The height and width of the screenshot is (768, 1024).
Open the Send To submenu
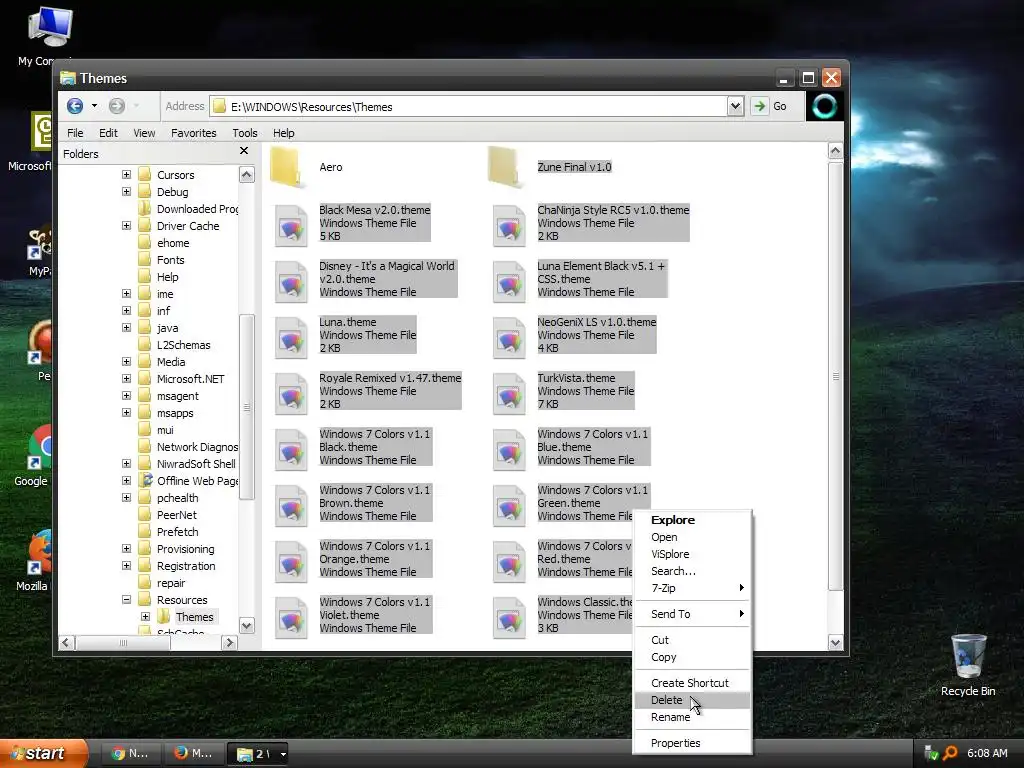[x=692, y=614]
